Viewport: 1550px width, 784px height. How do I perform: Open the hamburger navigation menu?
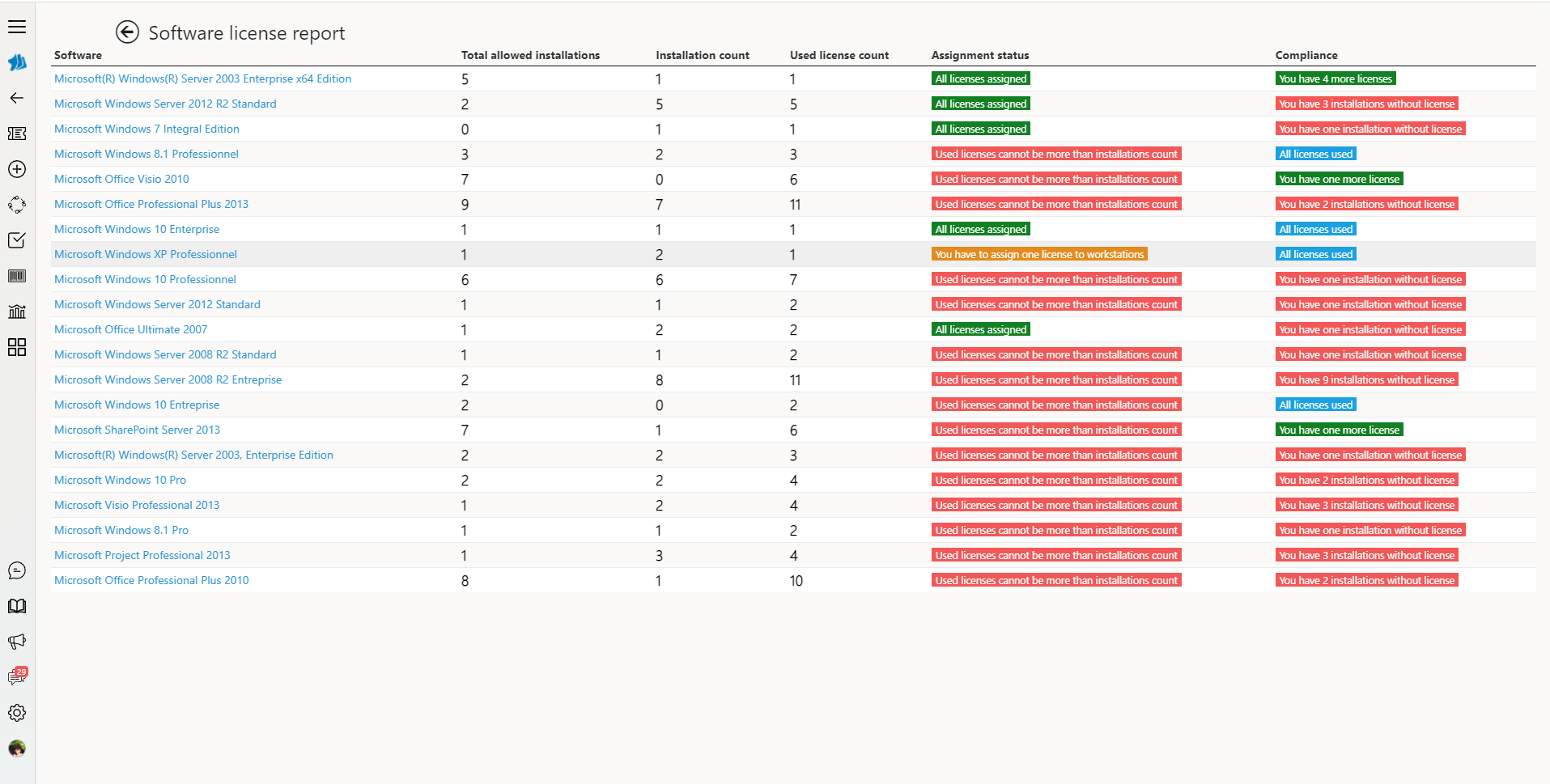(x=17, y=27)
